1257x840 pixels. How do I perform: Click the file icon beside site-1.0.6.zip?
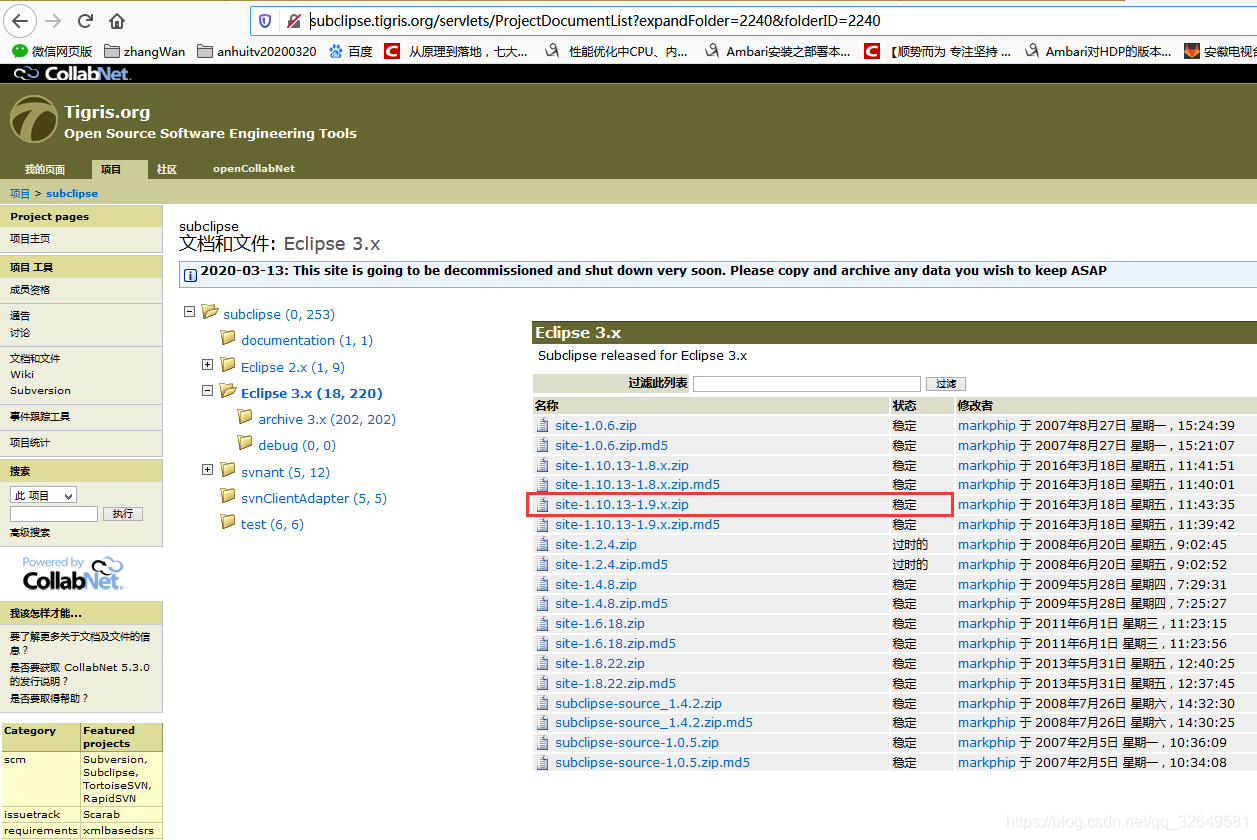543,425
